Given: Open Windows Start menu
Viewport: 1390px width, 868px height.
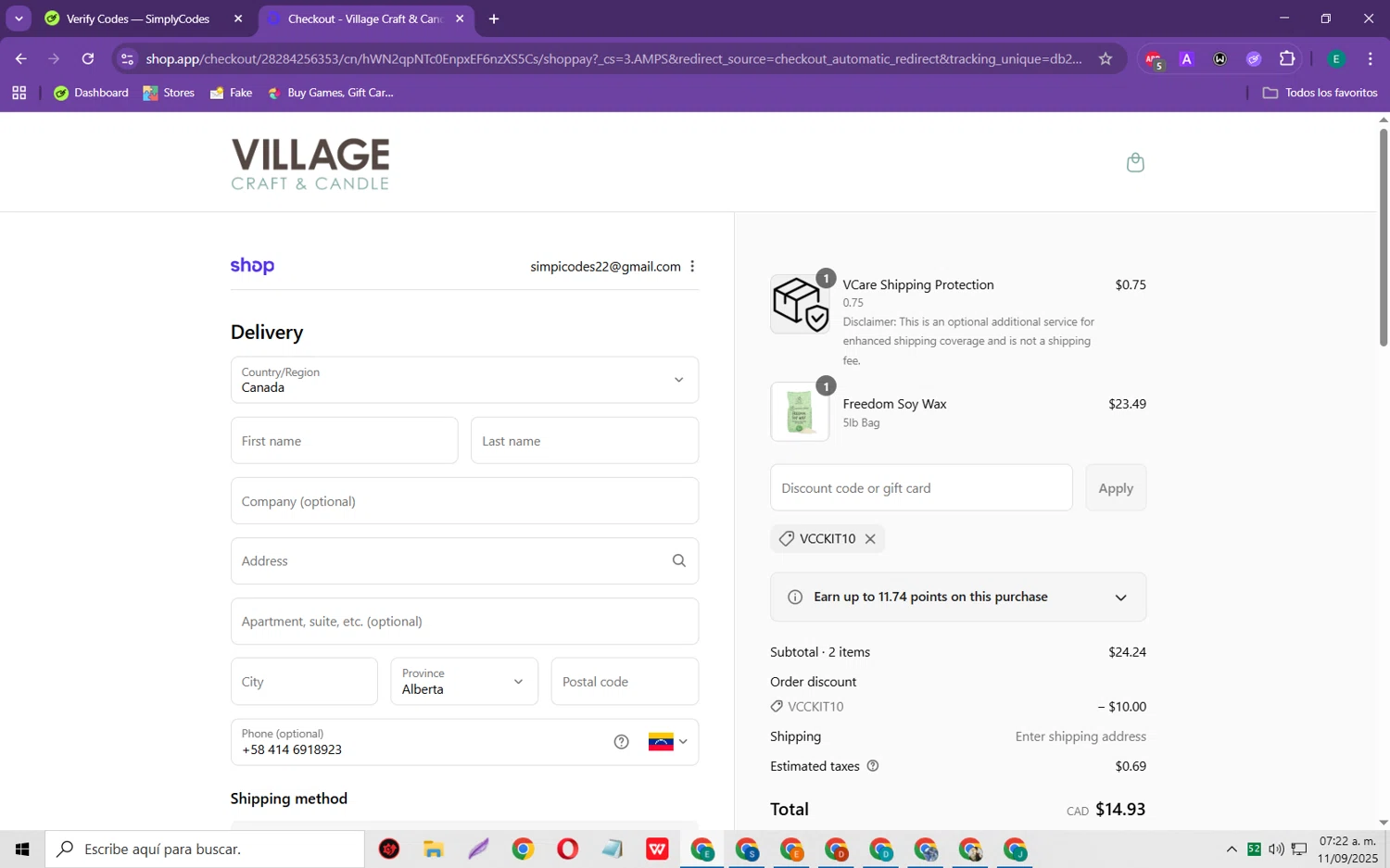Looking at the screenshot, I should pyautogui.click(x=22, y=849).
